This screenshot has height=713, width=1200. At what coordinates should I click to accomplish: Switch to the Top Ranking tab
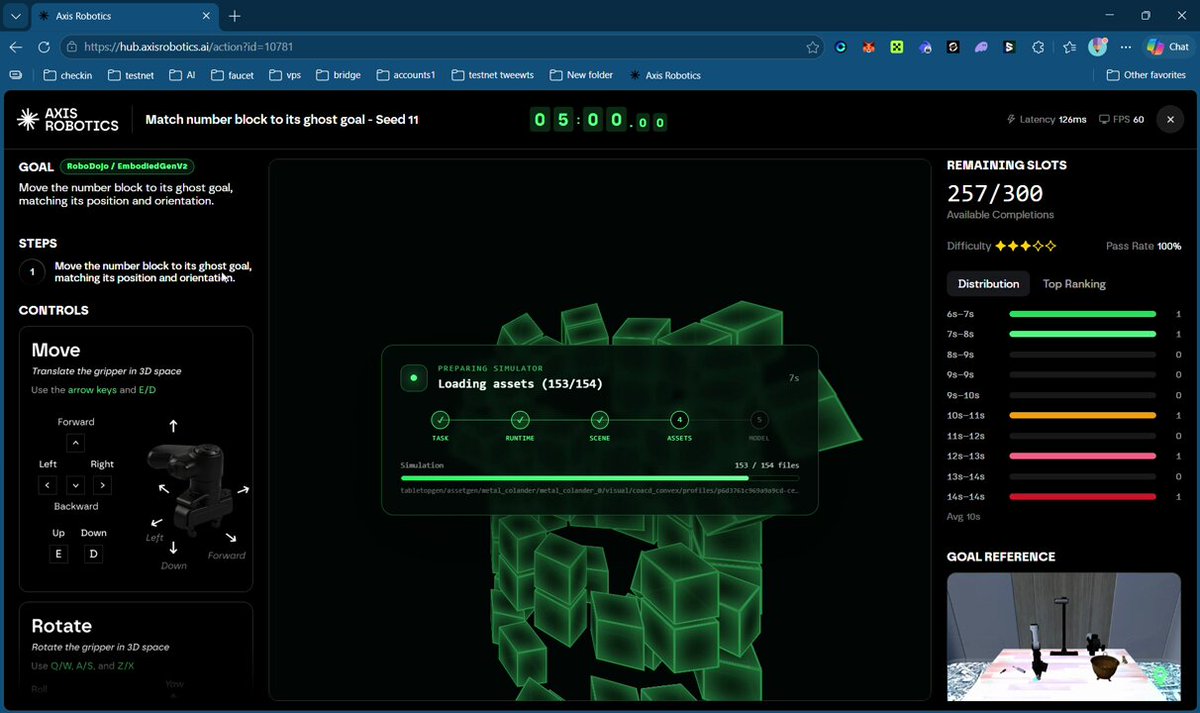1074,284
